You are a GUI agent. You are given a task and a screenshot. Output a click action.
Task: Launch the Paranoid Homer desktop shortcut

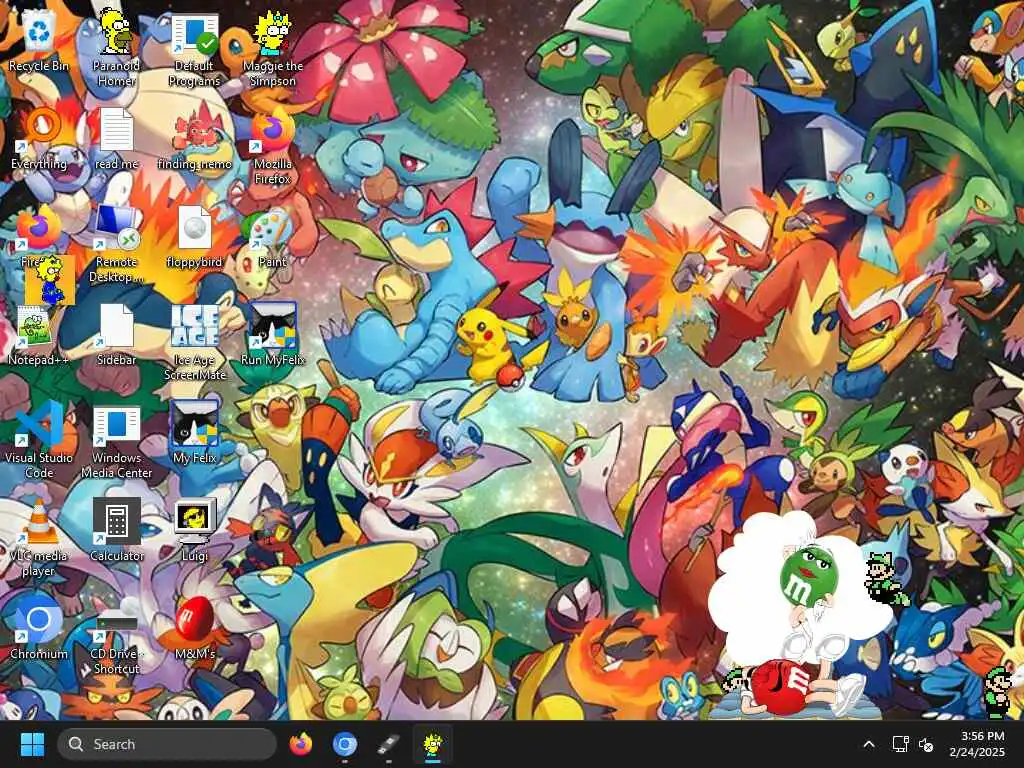[x=116, y=47]
